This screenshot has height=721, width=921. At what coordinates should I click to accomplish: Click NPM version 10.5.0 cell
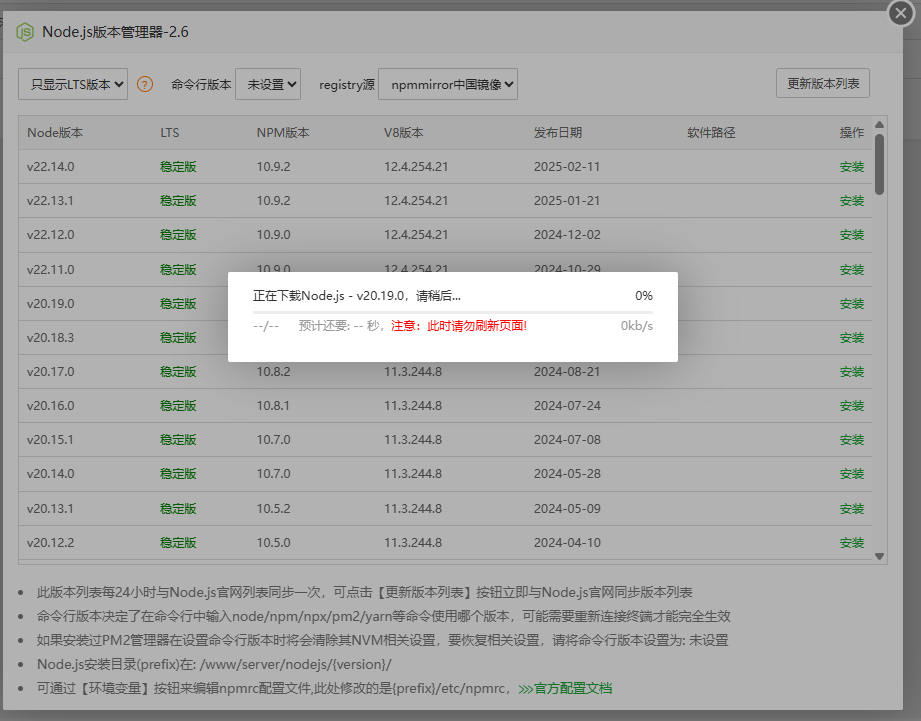[274, 543]
